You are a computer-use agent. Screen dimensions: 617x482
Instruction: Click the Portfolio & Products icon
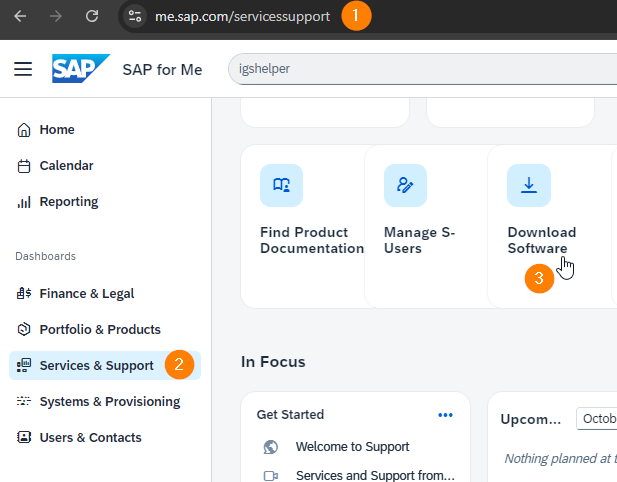click(x=24, y=329)
